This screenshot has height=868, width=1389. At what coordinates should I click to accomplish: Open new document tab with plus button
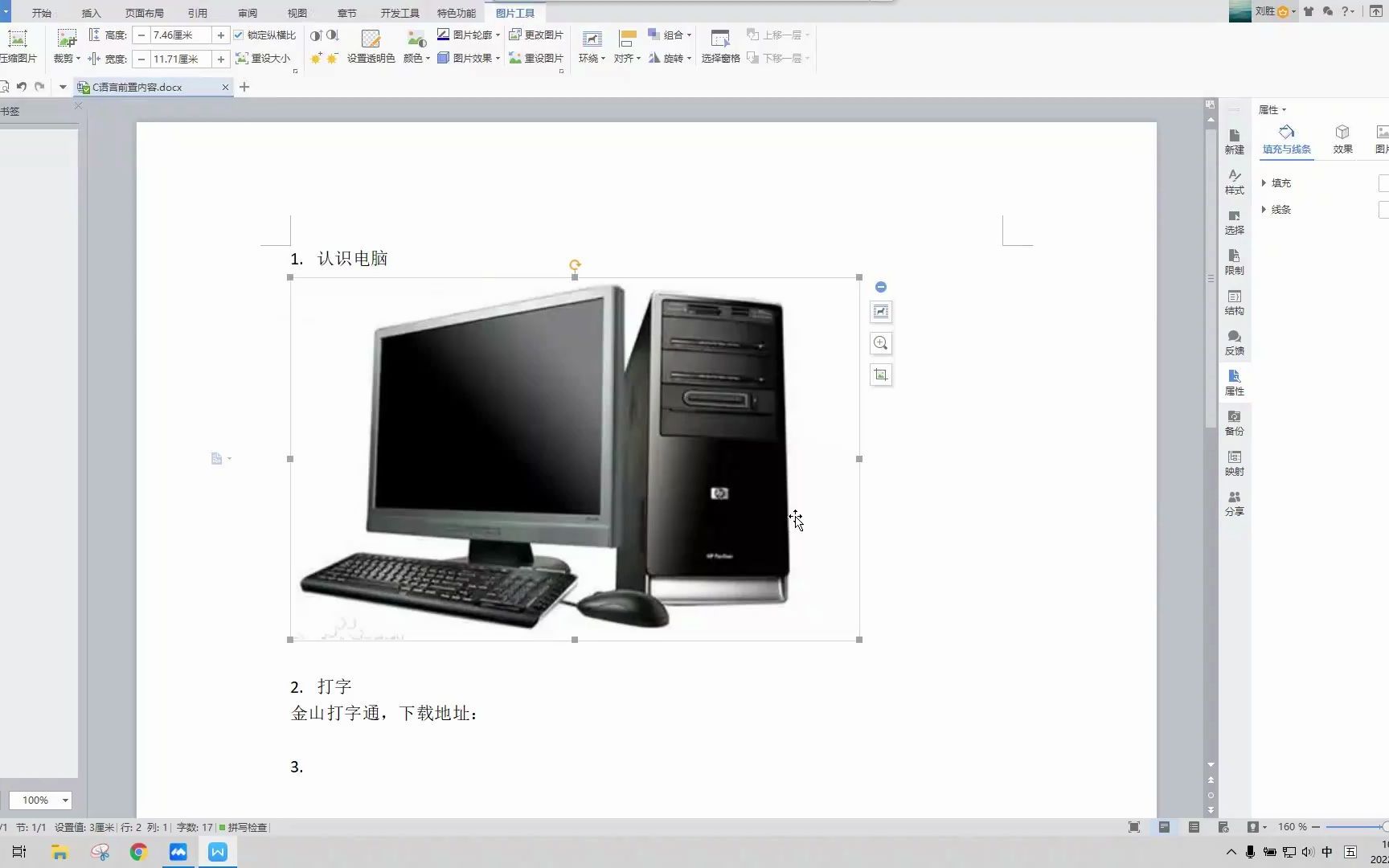(244, 87)
